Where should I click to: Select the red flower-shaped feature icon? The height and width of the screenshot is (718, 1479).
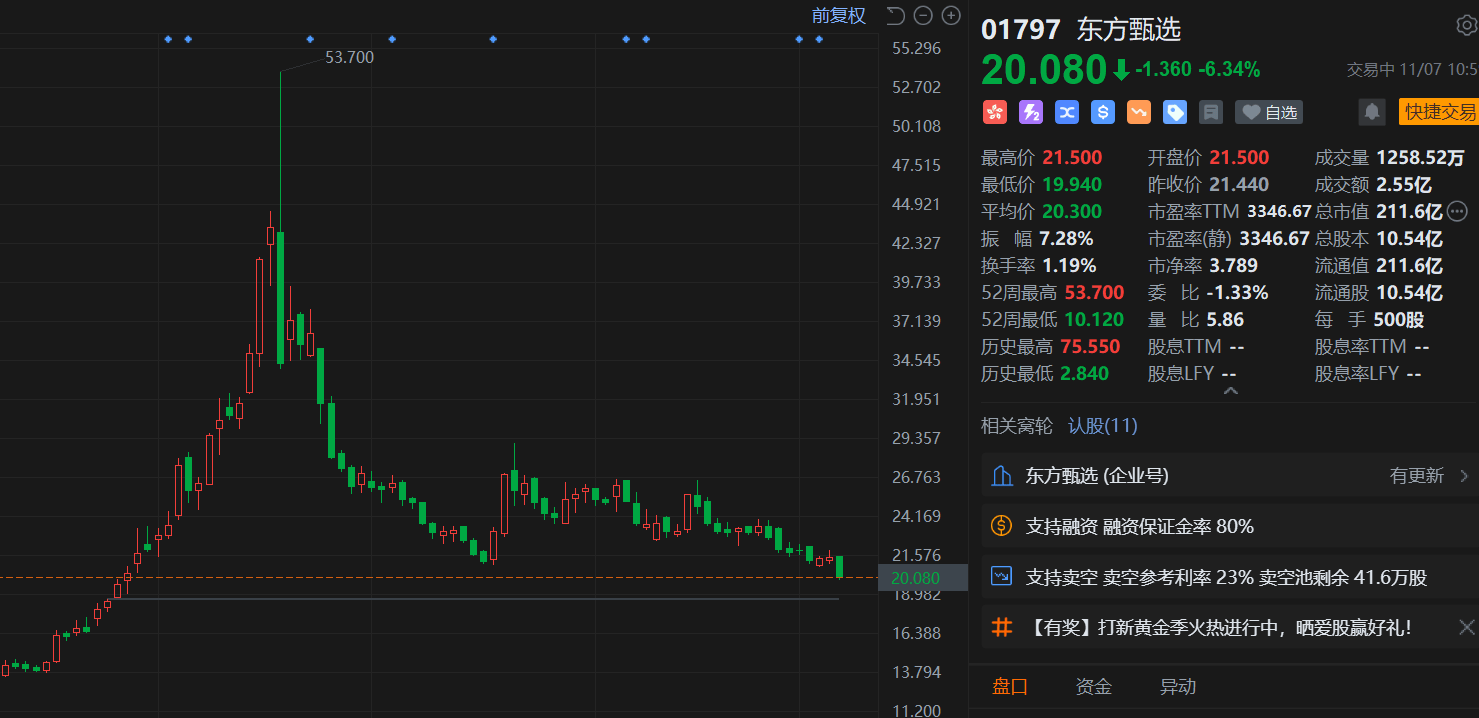995,112
